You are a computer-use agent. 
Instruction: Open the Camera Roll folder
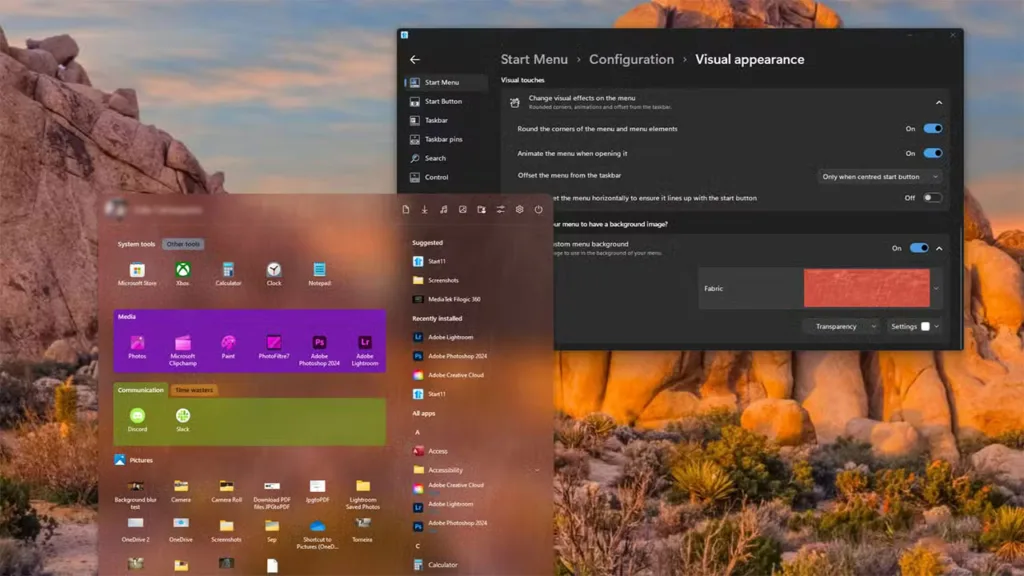(227, 491)
